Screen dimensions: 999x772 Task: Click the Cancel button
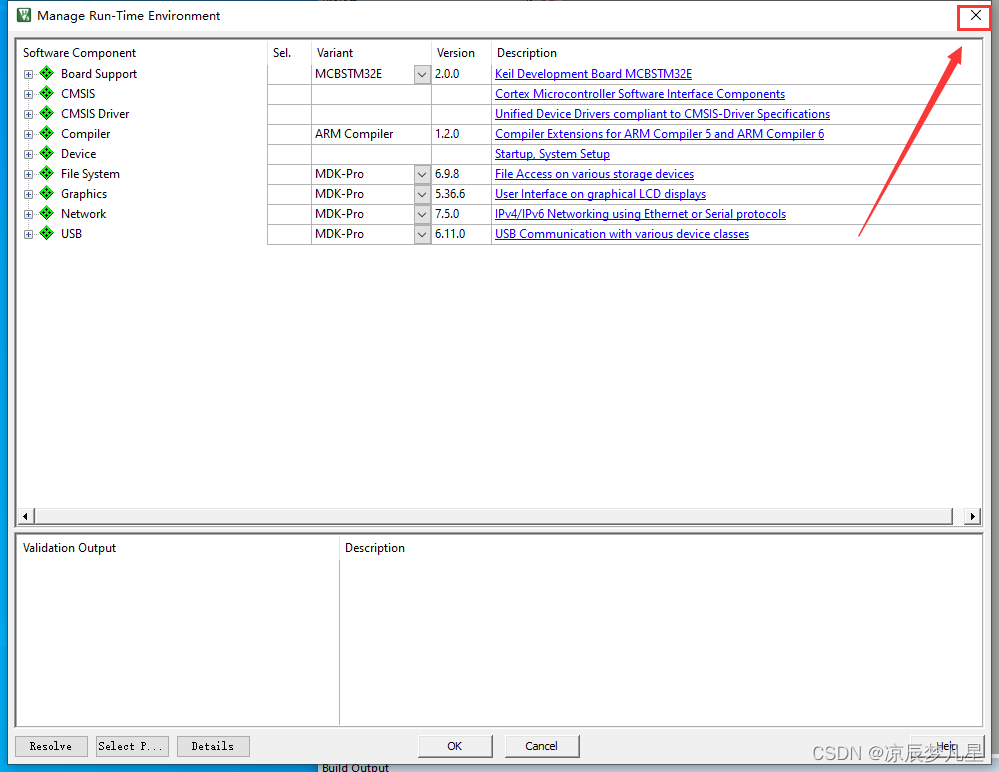[542, 746]
